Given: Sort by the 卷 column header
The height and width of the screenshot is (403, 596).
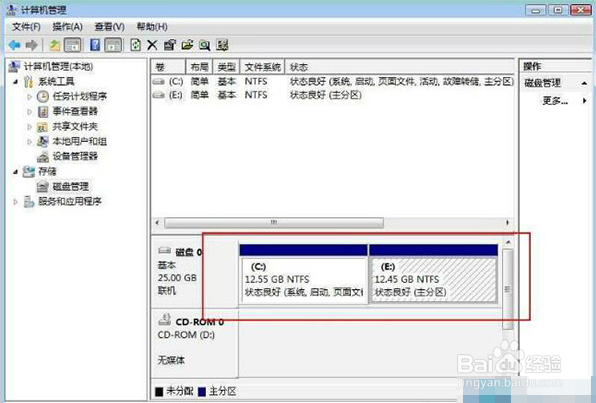Looking at the screenshot, I should [x=168, y=67].
